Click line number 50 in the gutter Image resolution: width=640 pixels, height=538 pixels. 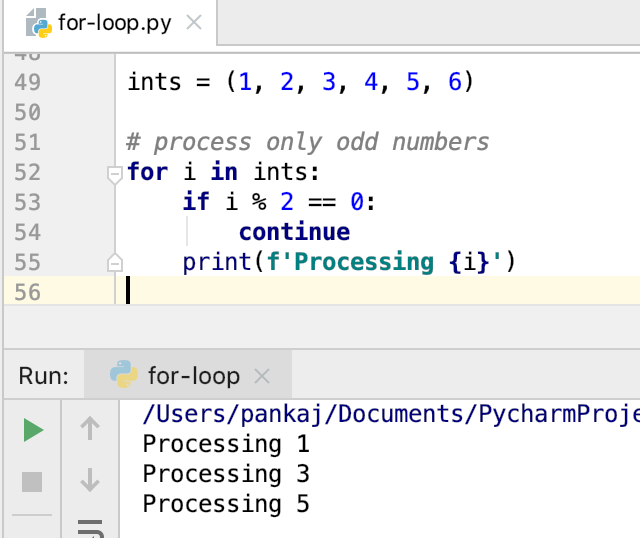[x=27, y=112]
